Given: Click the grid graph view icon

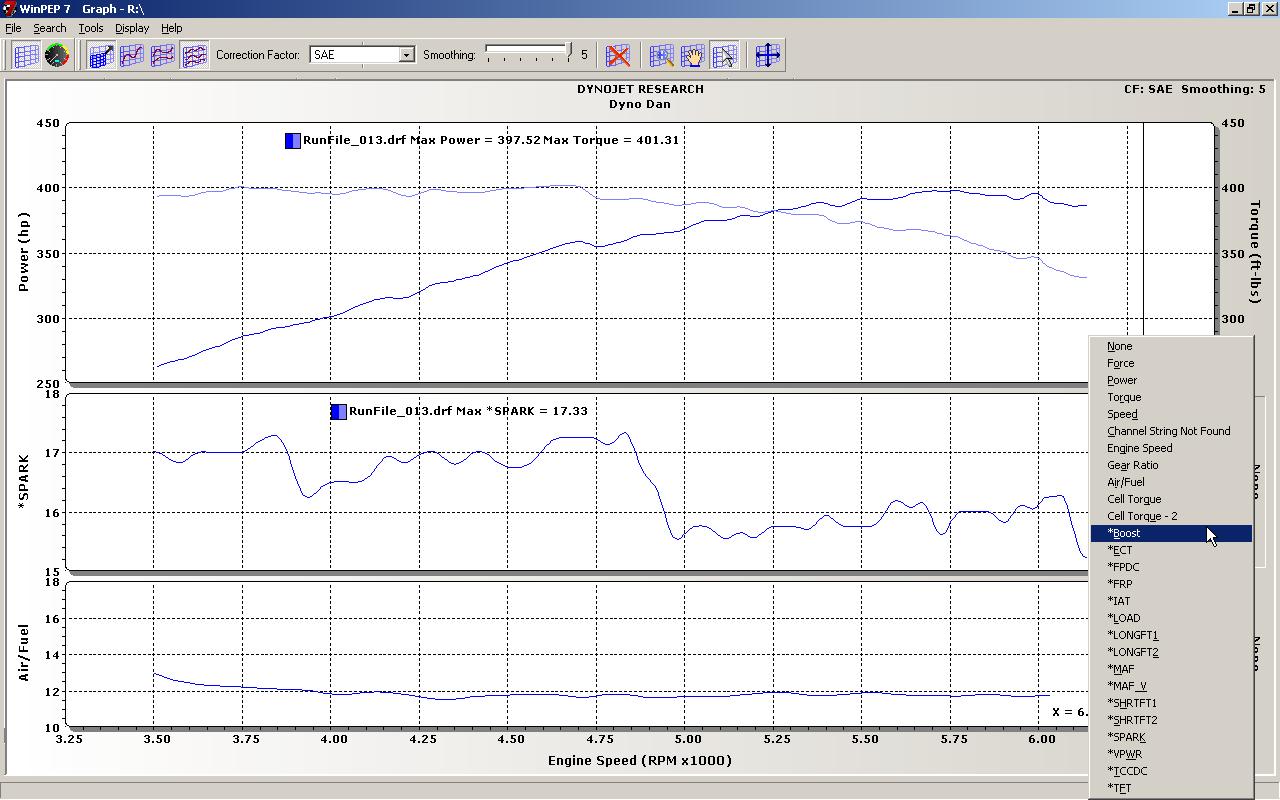Looking at the screenshot, I should [x=26, y=55].
